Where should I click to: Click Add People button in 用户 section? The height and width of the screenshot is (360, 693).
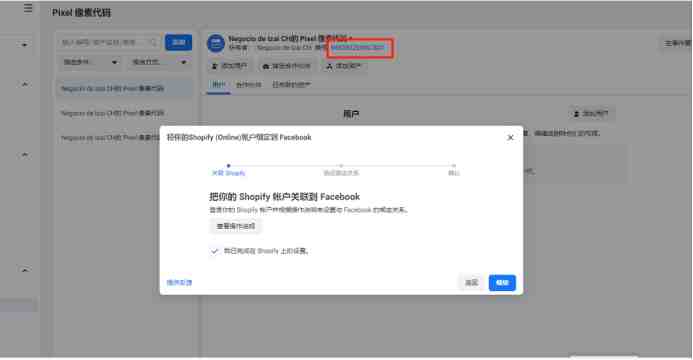591,114
